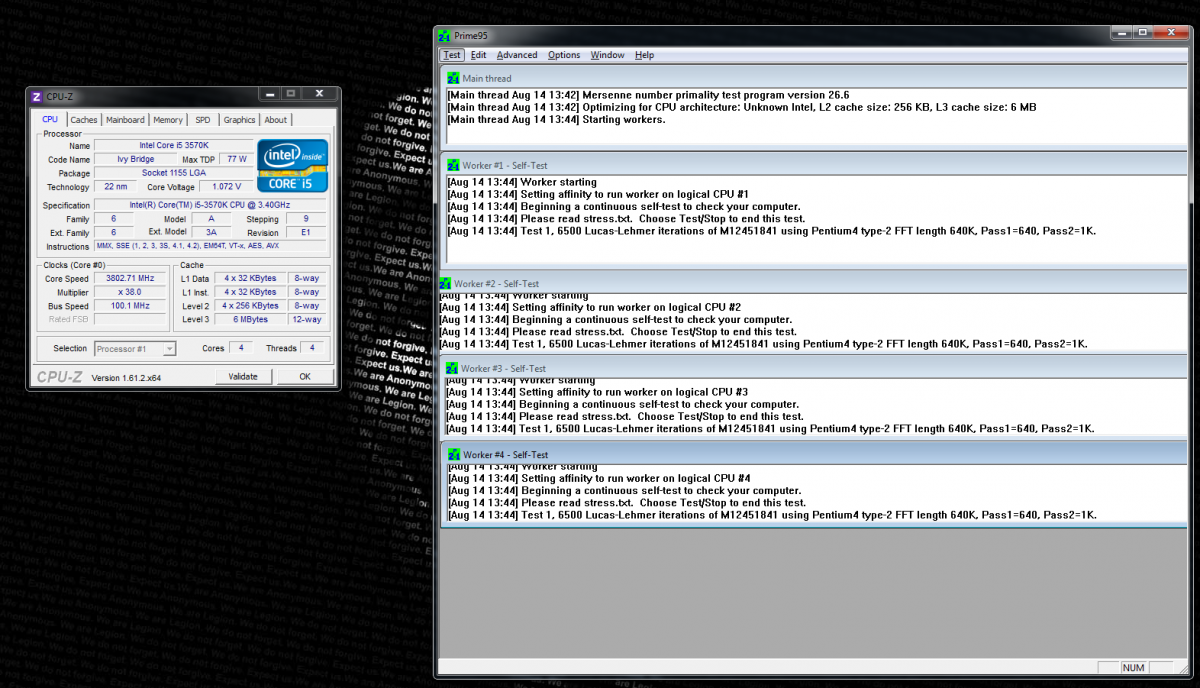Screen dimensions: 1200x688
Task: Click the Cores count value in CPU-Z
Action: (x=241, y=349)
